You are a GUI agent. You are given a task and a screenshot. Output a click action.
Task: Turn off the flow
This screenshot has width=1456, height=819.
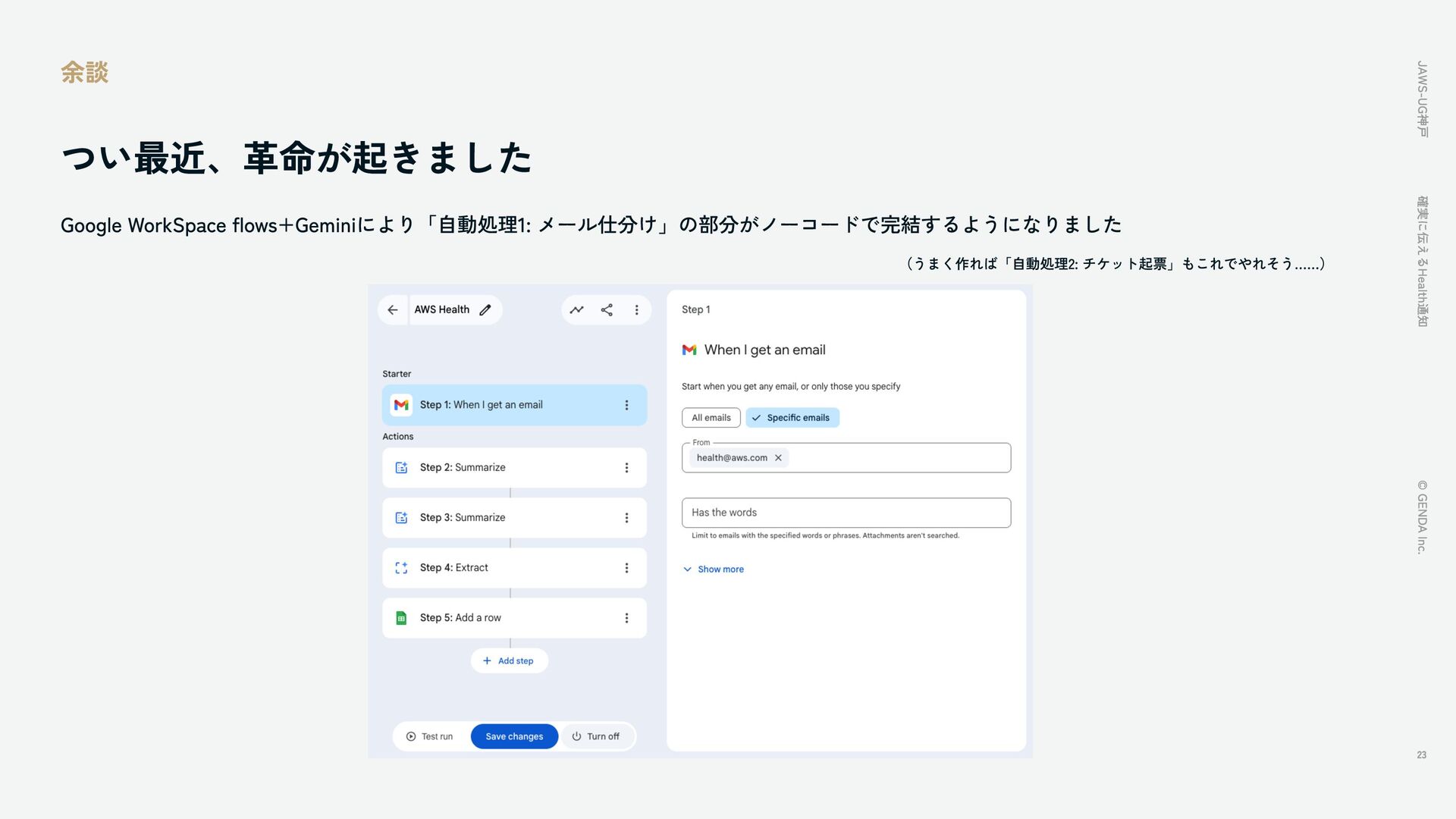click(x=596, y=736)
